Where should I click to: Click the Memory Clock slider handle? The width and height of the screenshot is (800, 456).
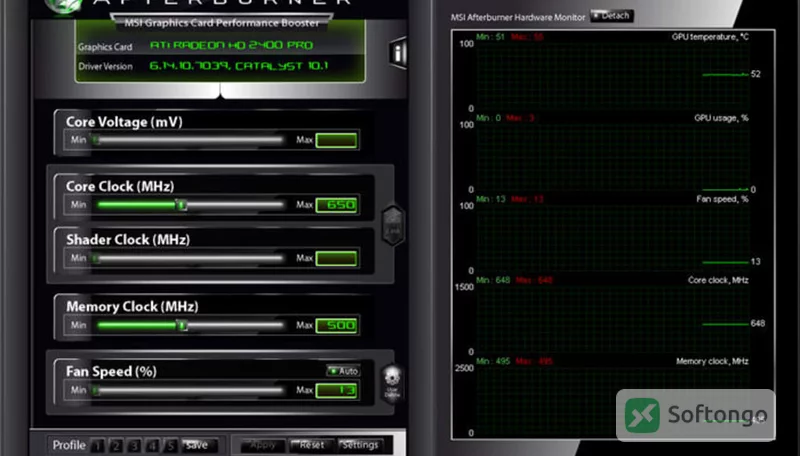[182, 325]
